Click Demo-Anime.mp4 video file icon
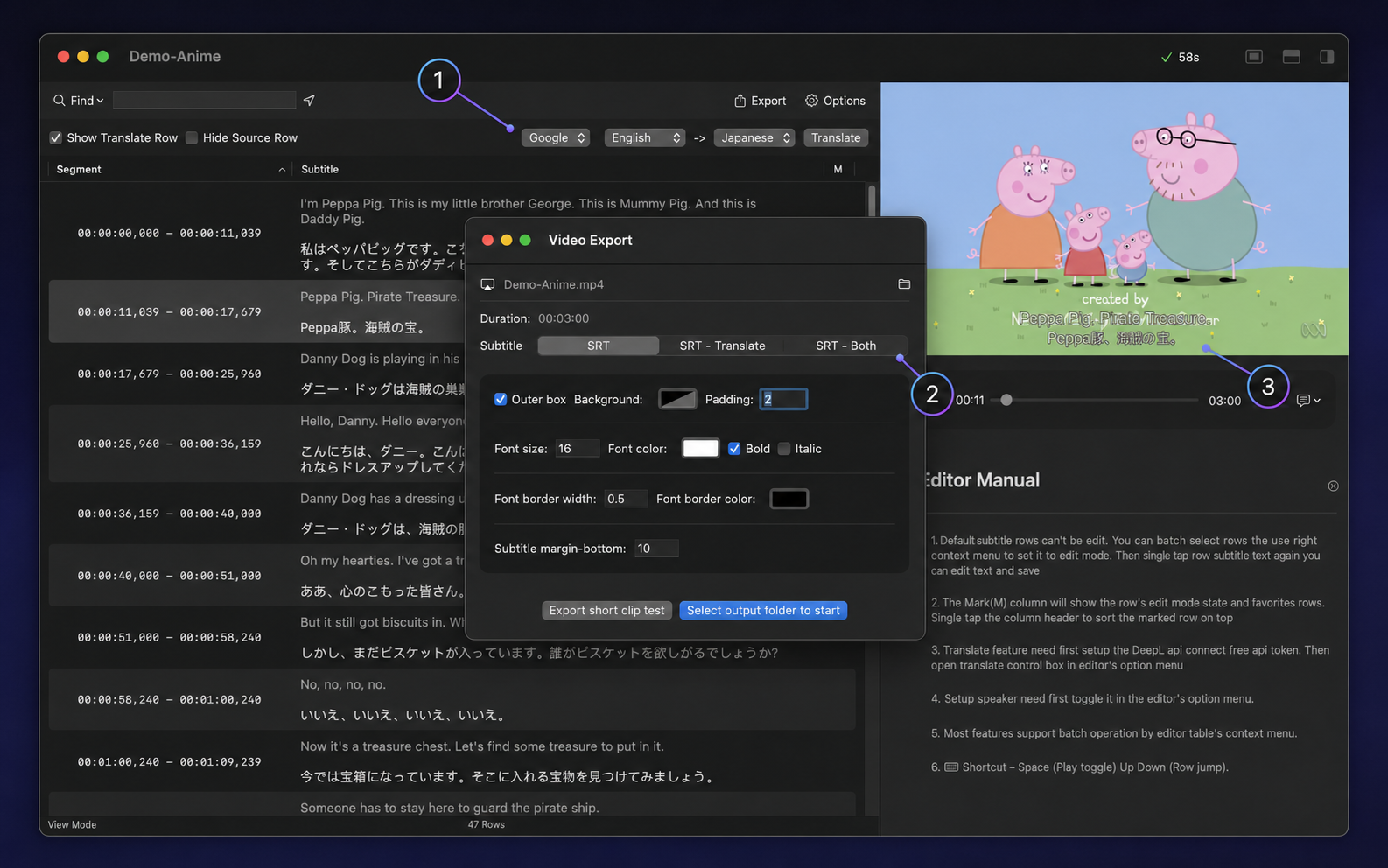Viewport: 1388px width, 868px height. [x=488, y=284]
